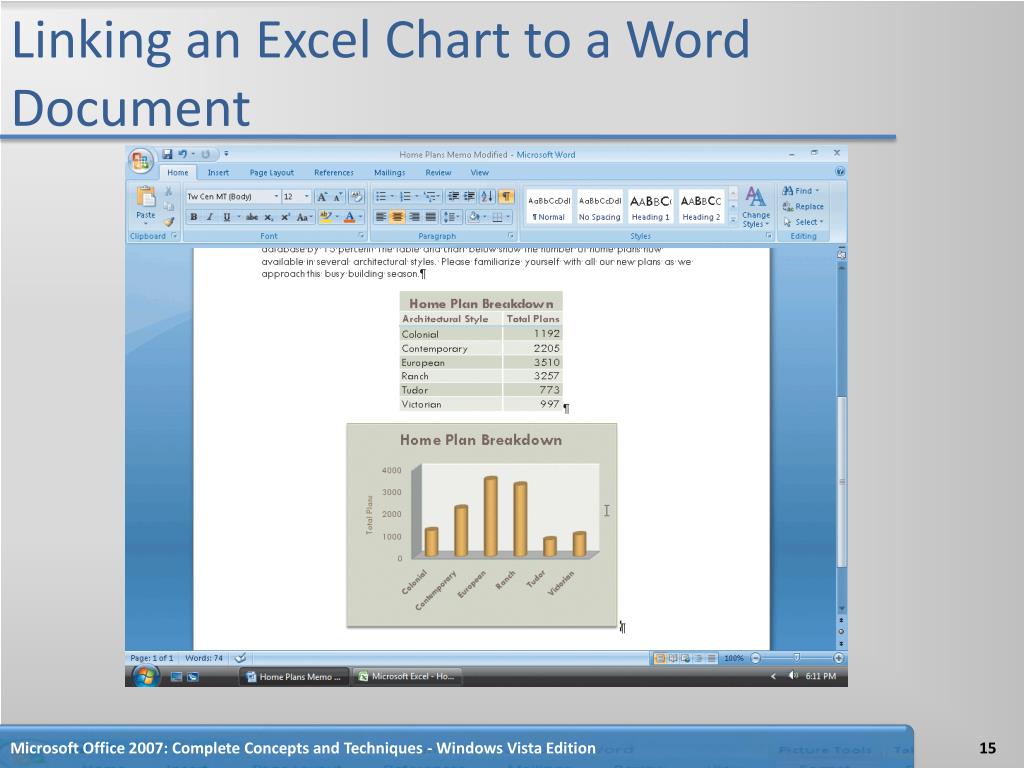The image size is (1024, 768).
Task: Go to the Review tab
Action: [438, 172]
